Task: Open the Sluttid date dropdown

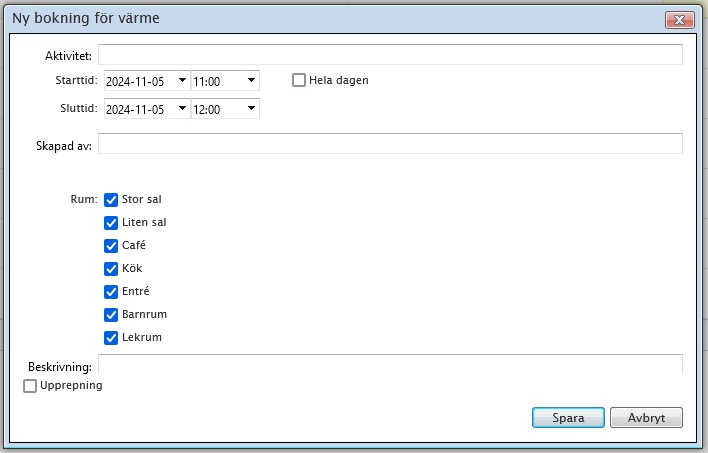Action: [x=181, y=109]
